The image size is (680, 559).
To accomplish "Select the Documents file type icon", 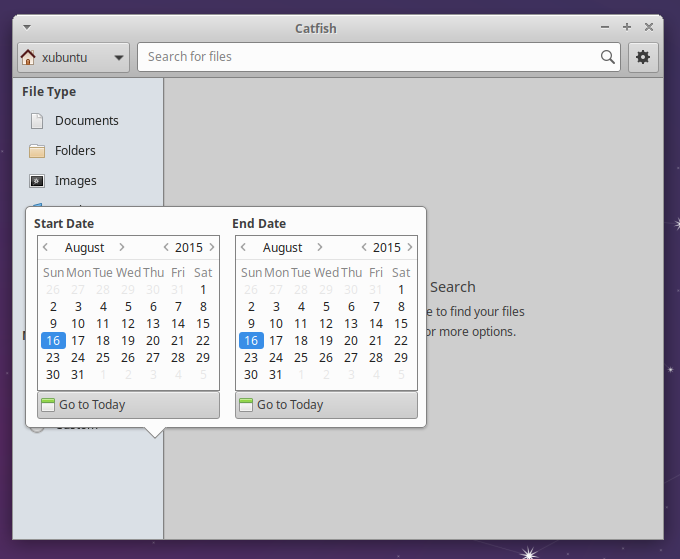I will (37, 121).
